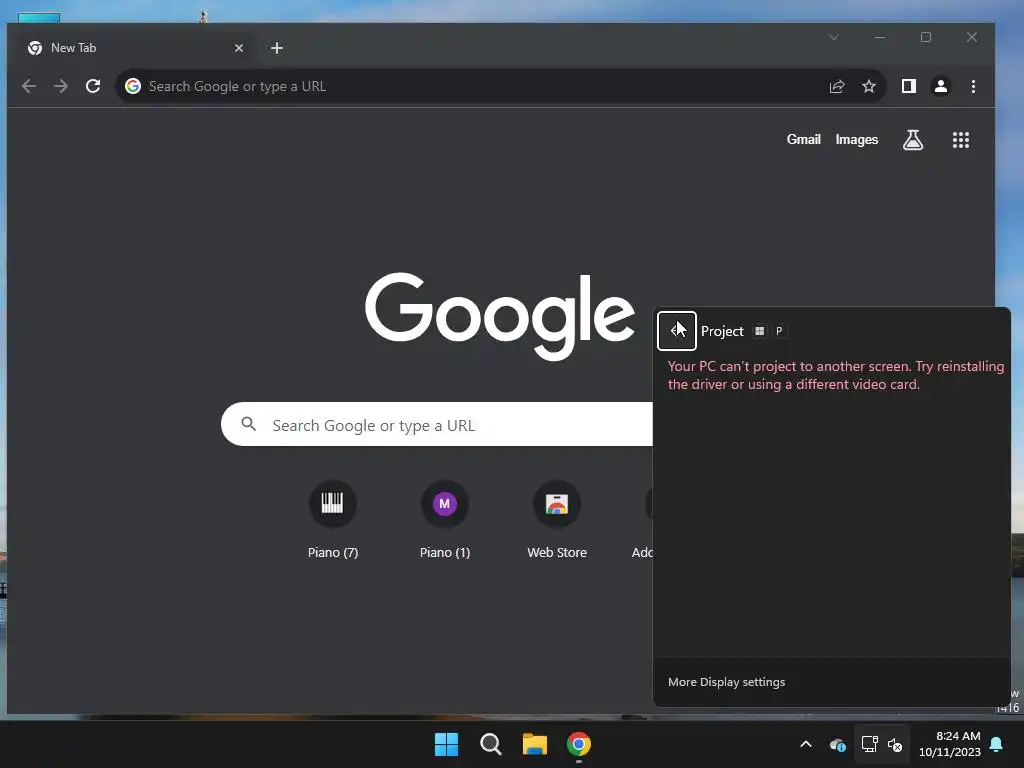Image resolution: width=1024 pixels, height=768 pixels.
Task: Click the Windows key shortcut hint
Action: [759, 331]
